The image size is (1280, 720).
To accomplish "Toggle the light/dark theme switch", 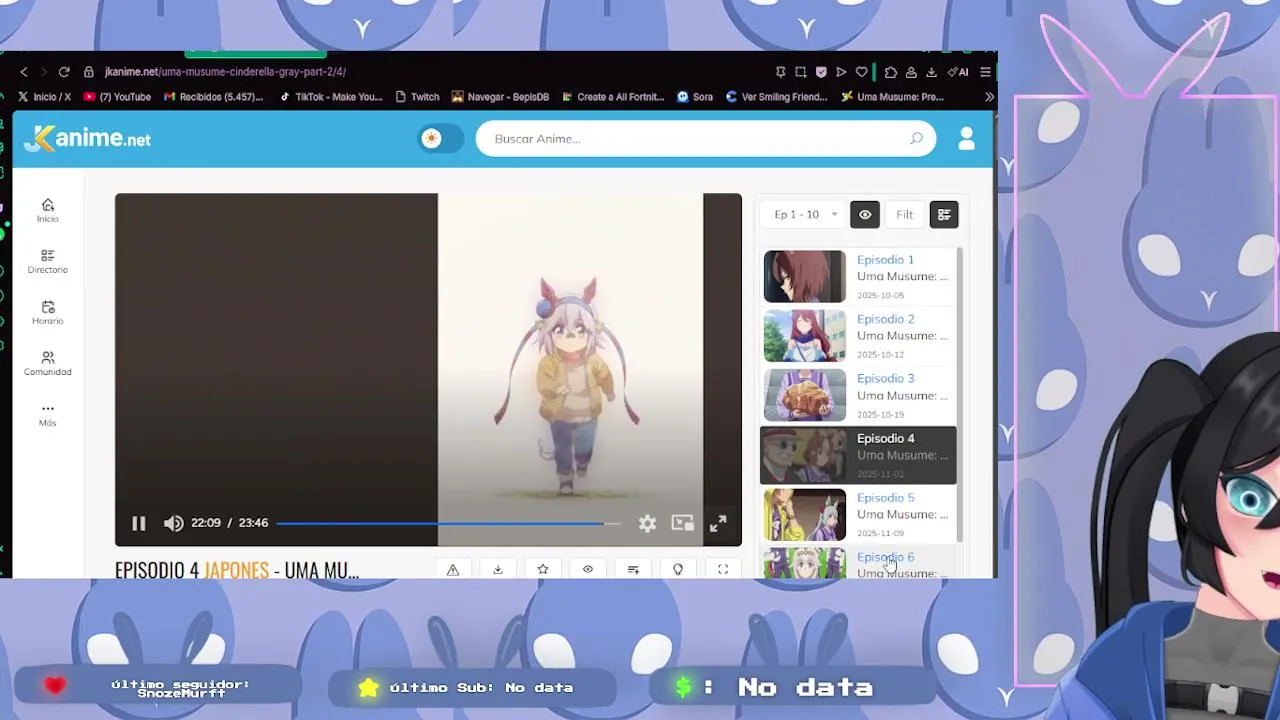I will [x=441, y=139].
